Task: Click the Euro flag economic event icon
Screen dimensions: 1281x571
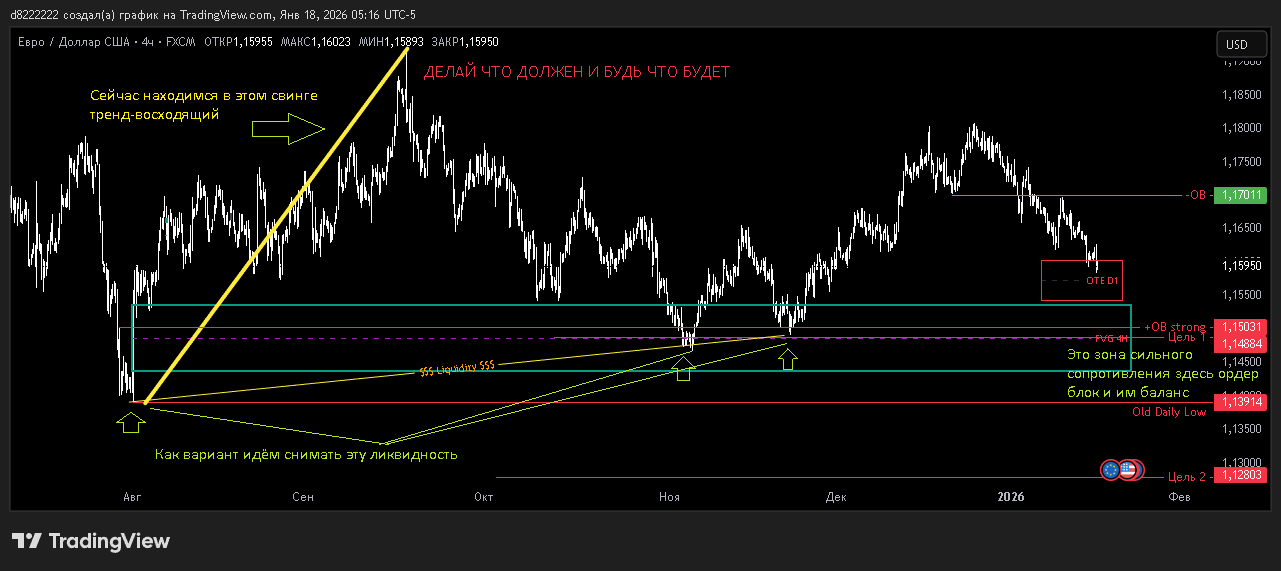Action: [1110, 469]
